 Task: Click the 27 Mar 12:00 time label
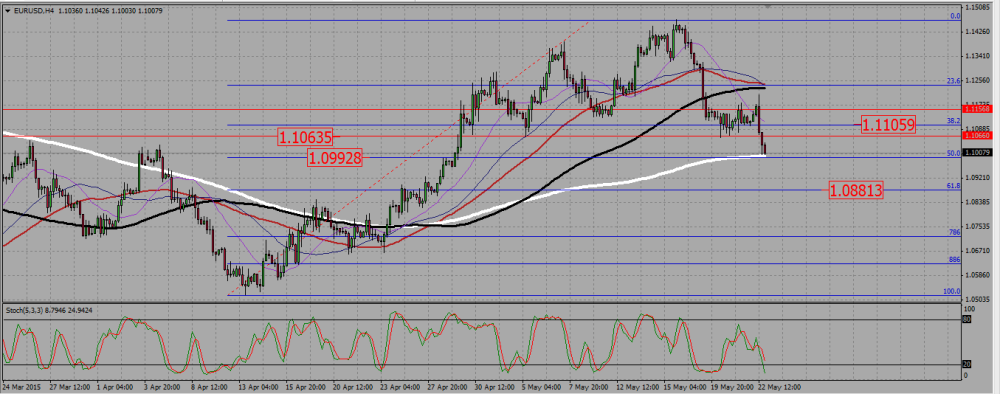[x=69, y=386]
